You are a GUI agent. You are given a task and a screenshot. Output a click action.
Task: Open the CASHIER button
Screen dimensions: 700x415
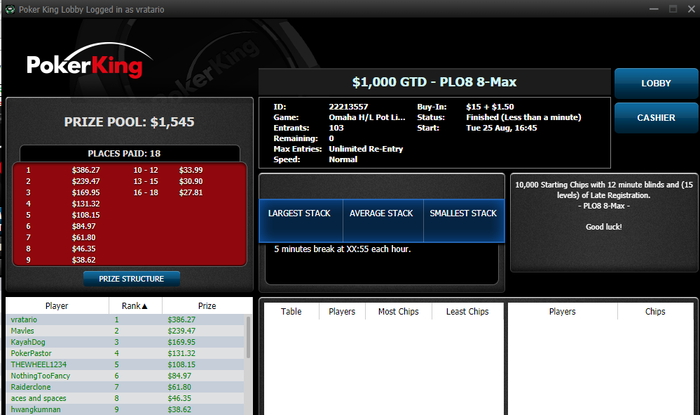[x=656, y=118]
